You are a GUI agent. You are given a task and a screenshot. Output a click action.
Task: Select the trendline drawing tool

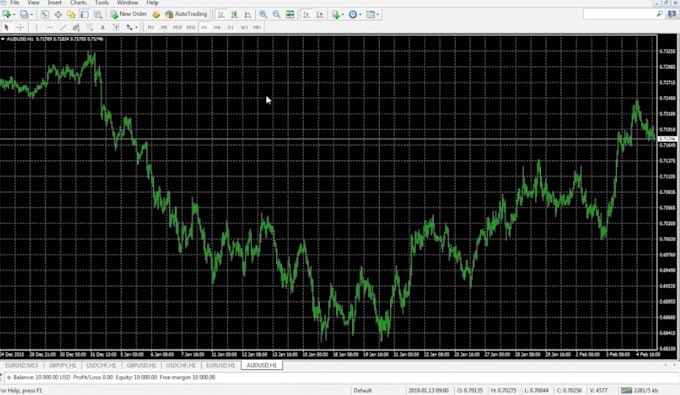63,27
